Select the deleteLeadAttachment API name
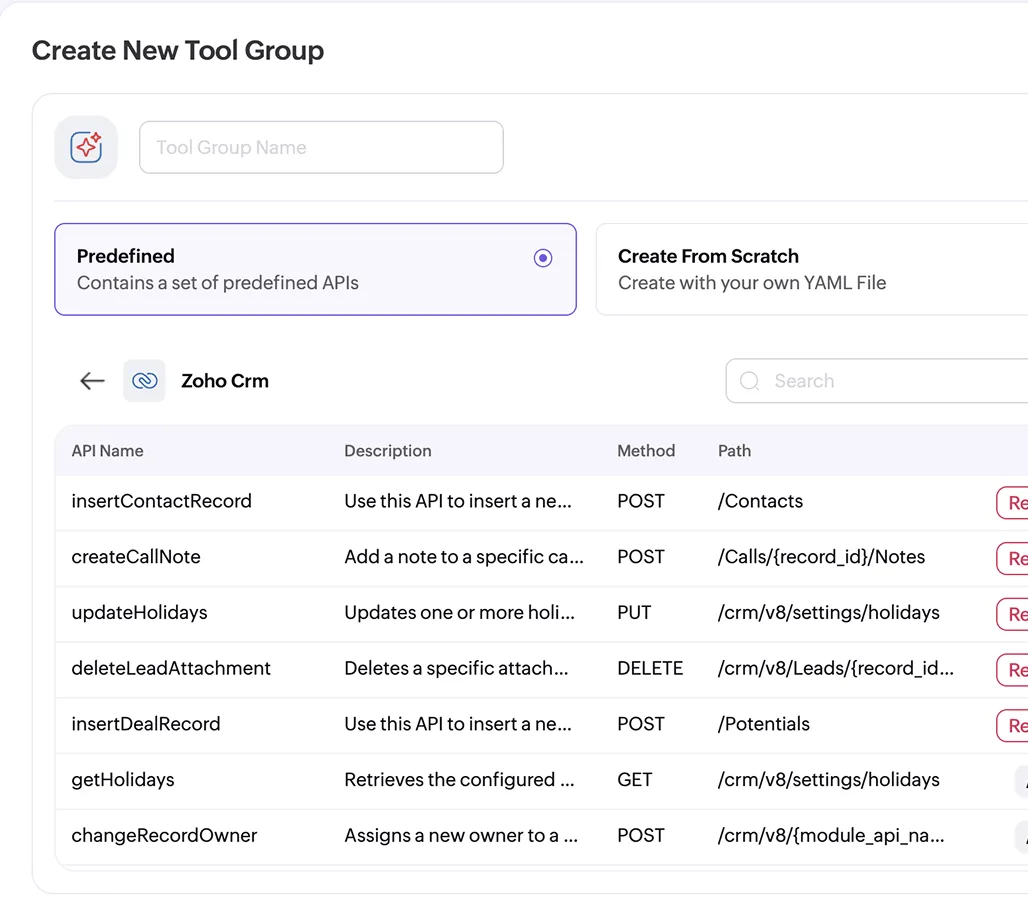This screenshot has height=910, width=1028. (170, 668)
